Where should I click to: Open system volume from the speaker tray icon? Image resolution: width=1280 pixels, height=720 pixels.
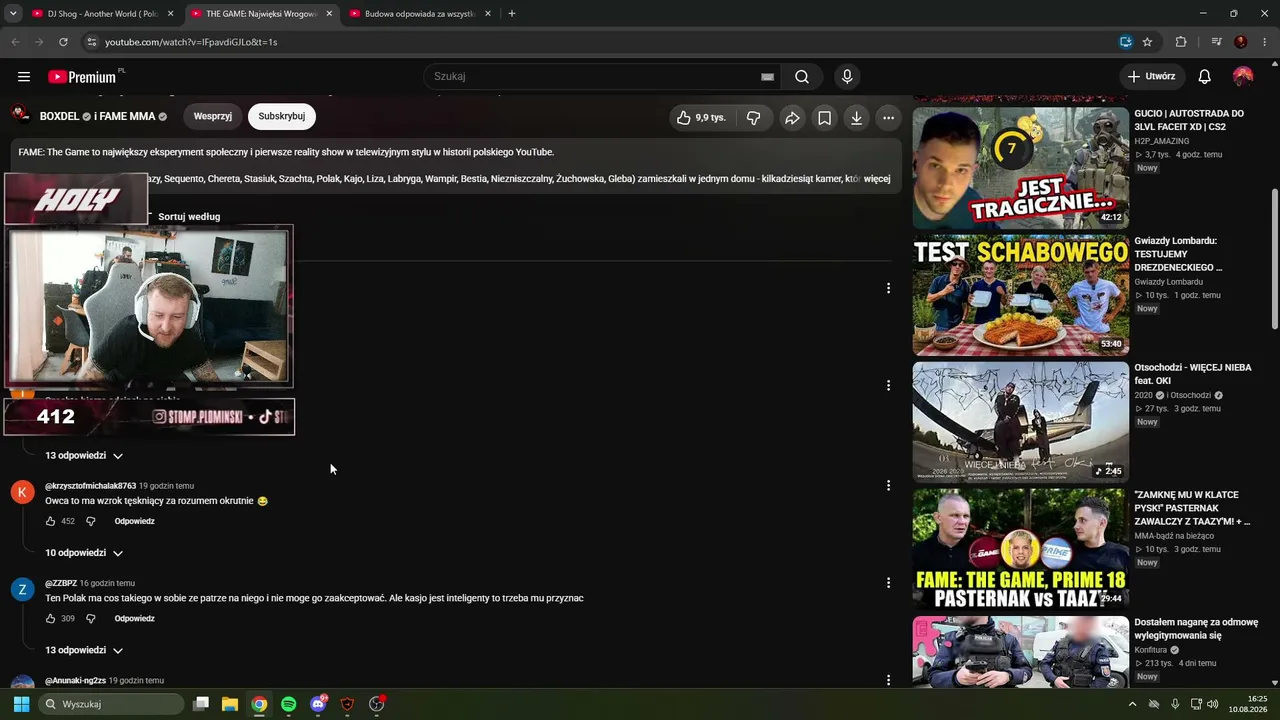point(1213,704)
